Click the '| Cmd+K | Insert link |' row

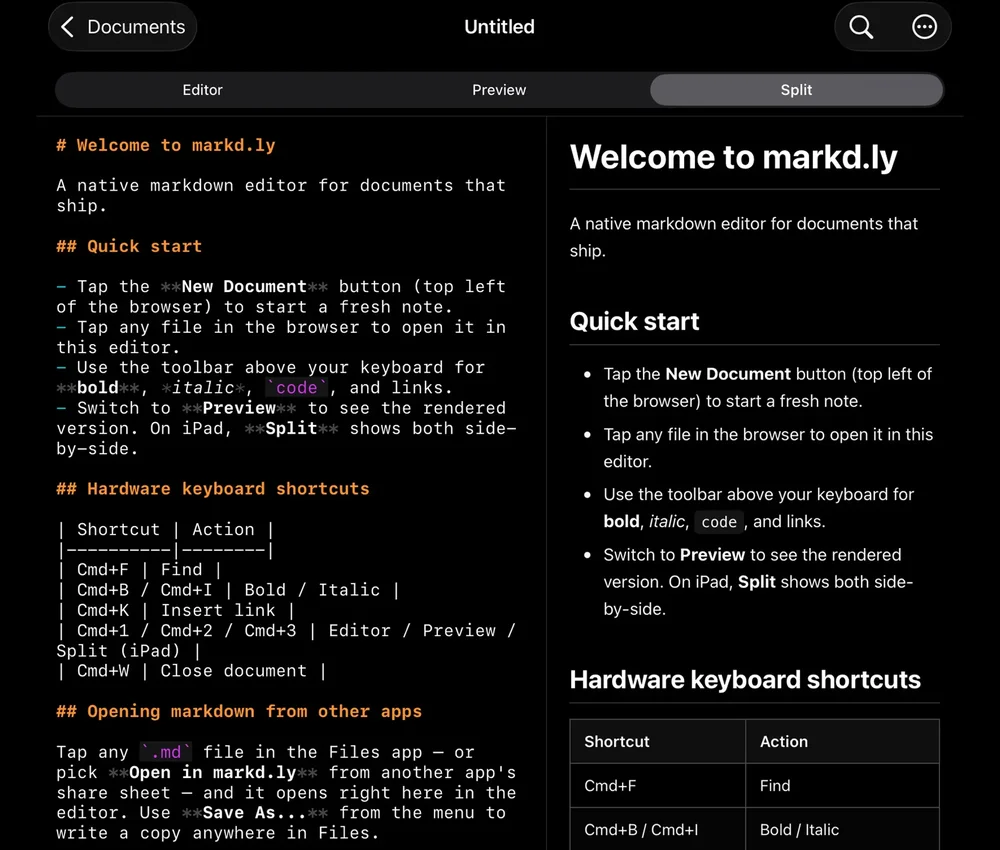[177, 610]
